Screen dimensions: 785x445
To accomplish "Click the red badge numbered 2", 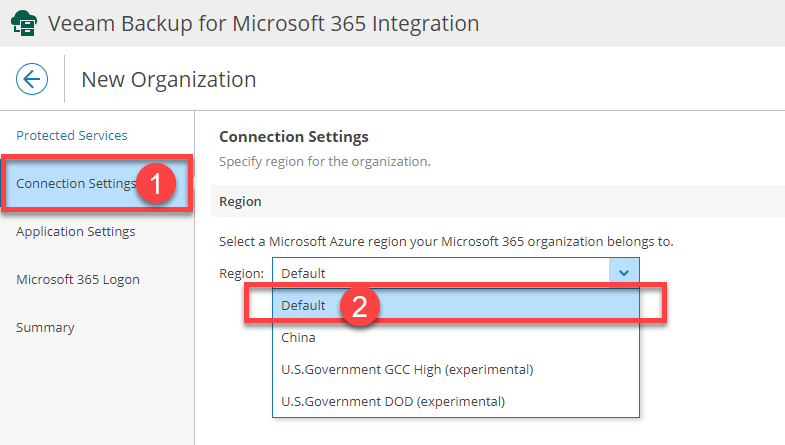I will 366,306.
